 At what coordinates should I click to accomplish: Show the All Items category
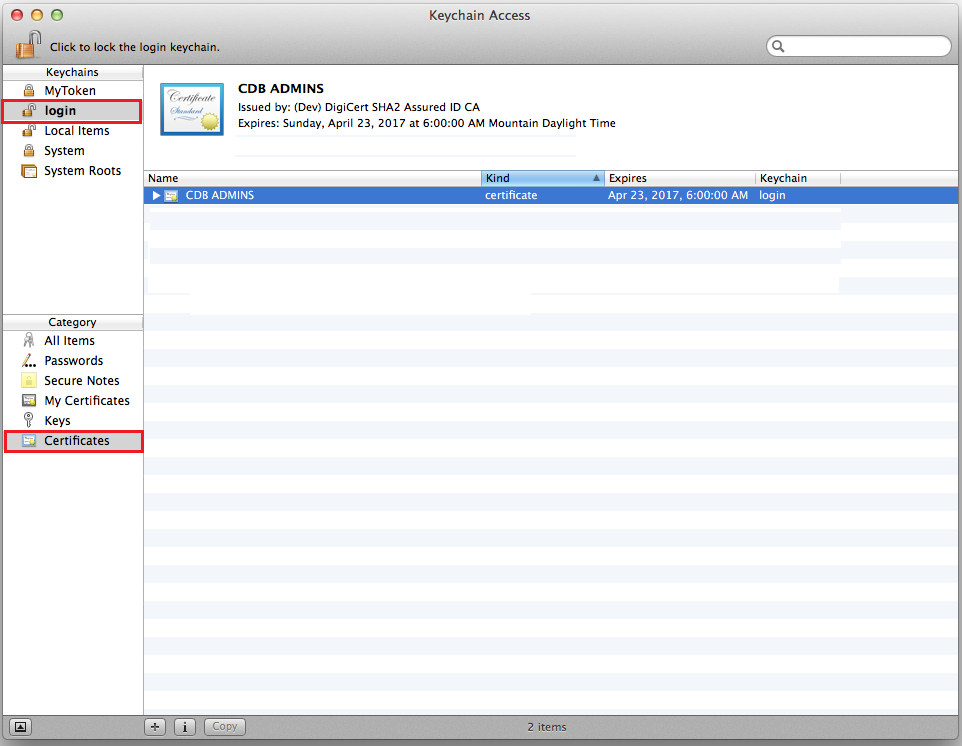[x=69, y=341]
